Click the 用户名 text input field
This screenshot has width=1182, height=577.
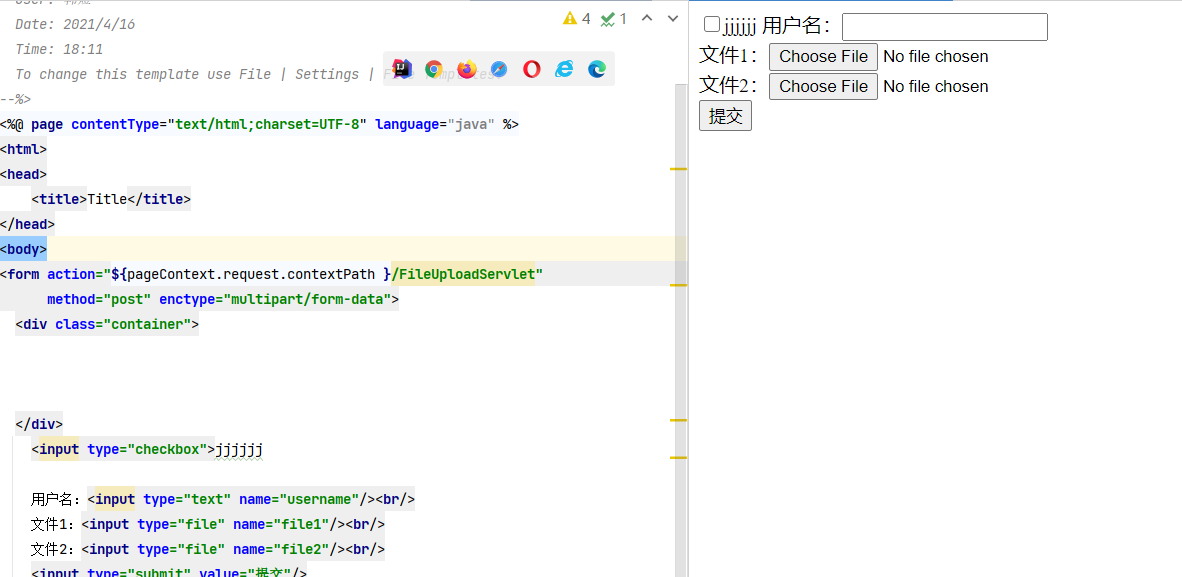[945, 27]
